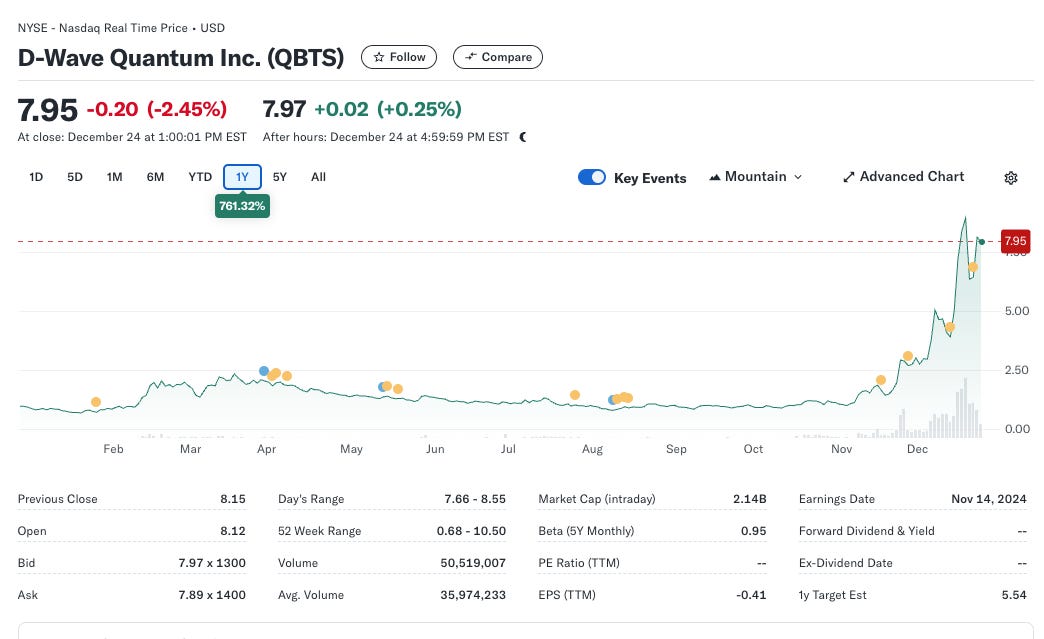Image resolution: width=1044 pixels, height=639 pixels.
Task: Click the 1y Target Est value 5.54
Action: tap(1014, 595)
